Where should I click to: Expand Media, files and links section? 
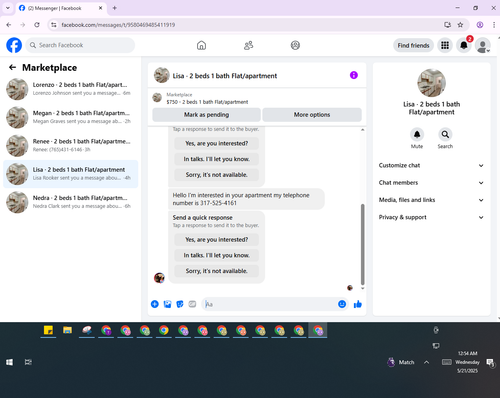click(x=431, y=200)
